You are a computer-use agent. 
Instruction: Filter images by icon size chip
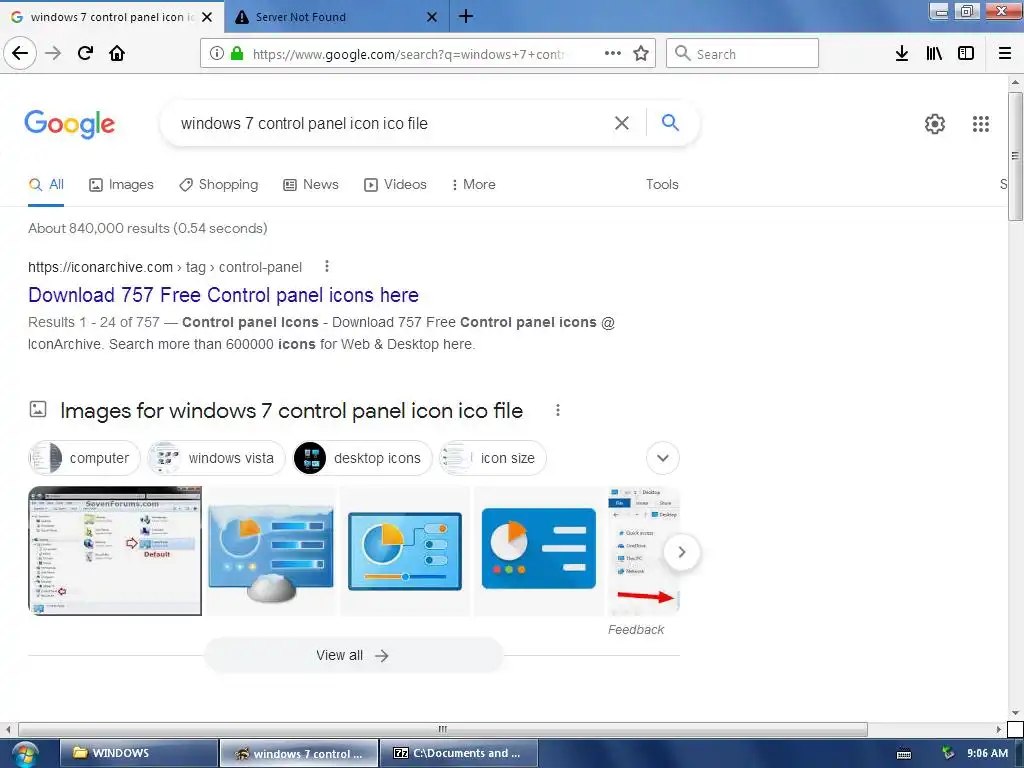492,458
